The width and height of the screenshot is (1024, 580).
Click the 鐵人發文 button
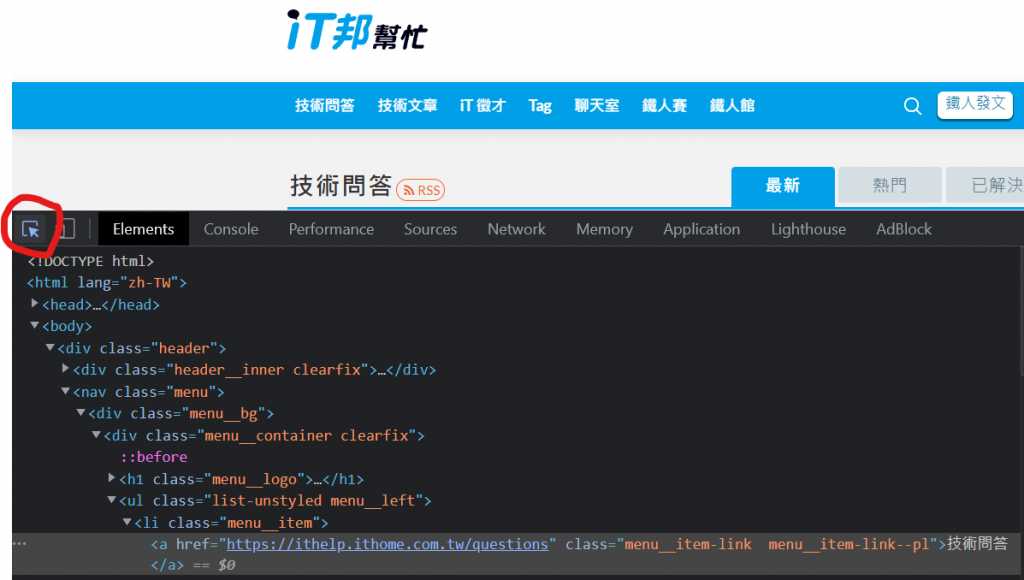point(975,104)
